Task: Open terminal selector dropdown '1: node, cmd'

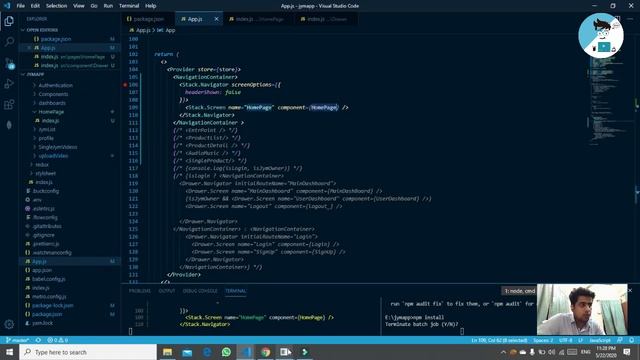Action: [x=519, y=291]
